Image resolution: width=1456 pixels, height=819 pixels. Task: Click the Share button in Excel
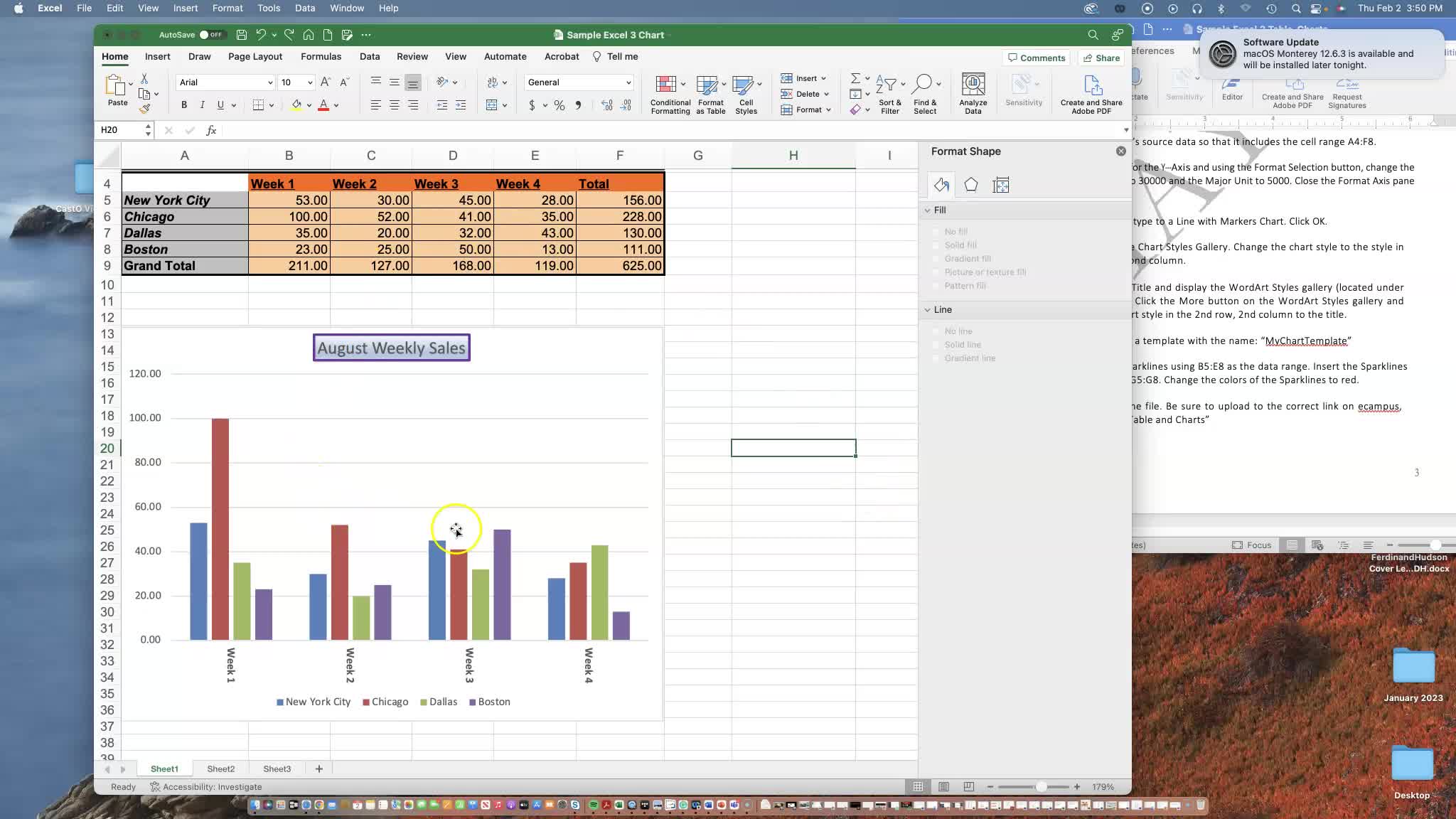point(1101,58)
